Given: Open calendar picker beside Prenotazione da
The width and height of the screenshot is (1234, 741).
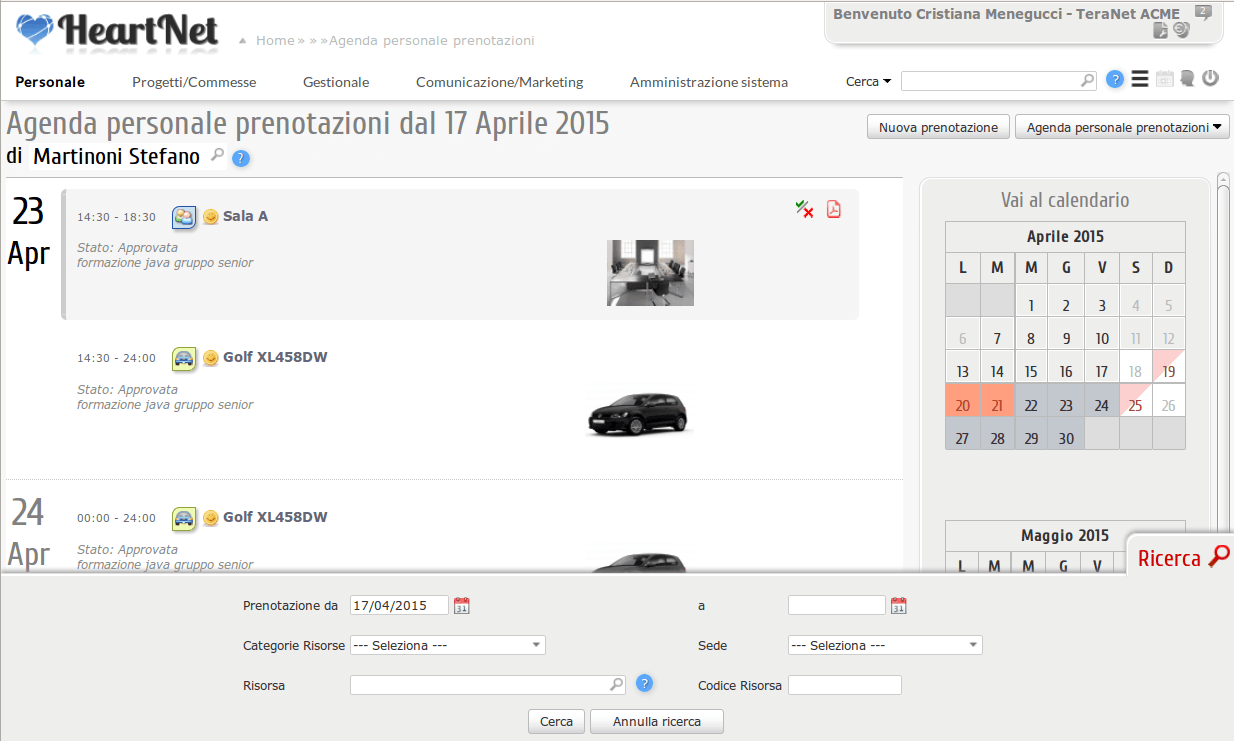Looking at the screenshot, I should (x=461, y=605).
